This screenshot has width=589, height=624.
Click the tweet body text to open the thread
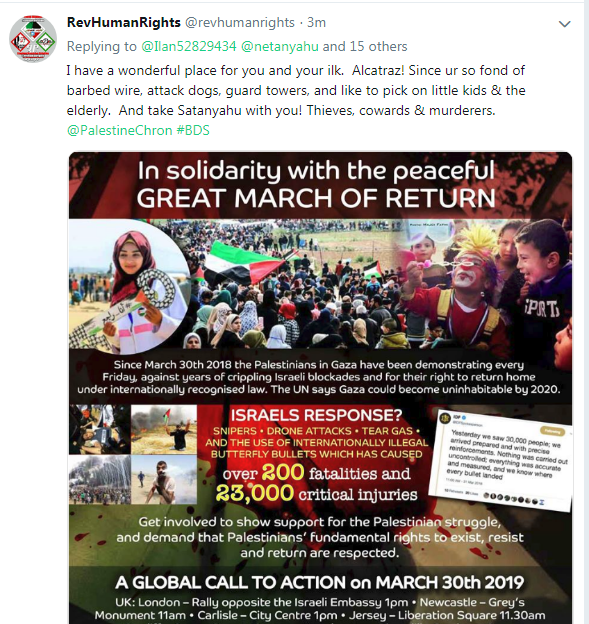tap(296, 90)
